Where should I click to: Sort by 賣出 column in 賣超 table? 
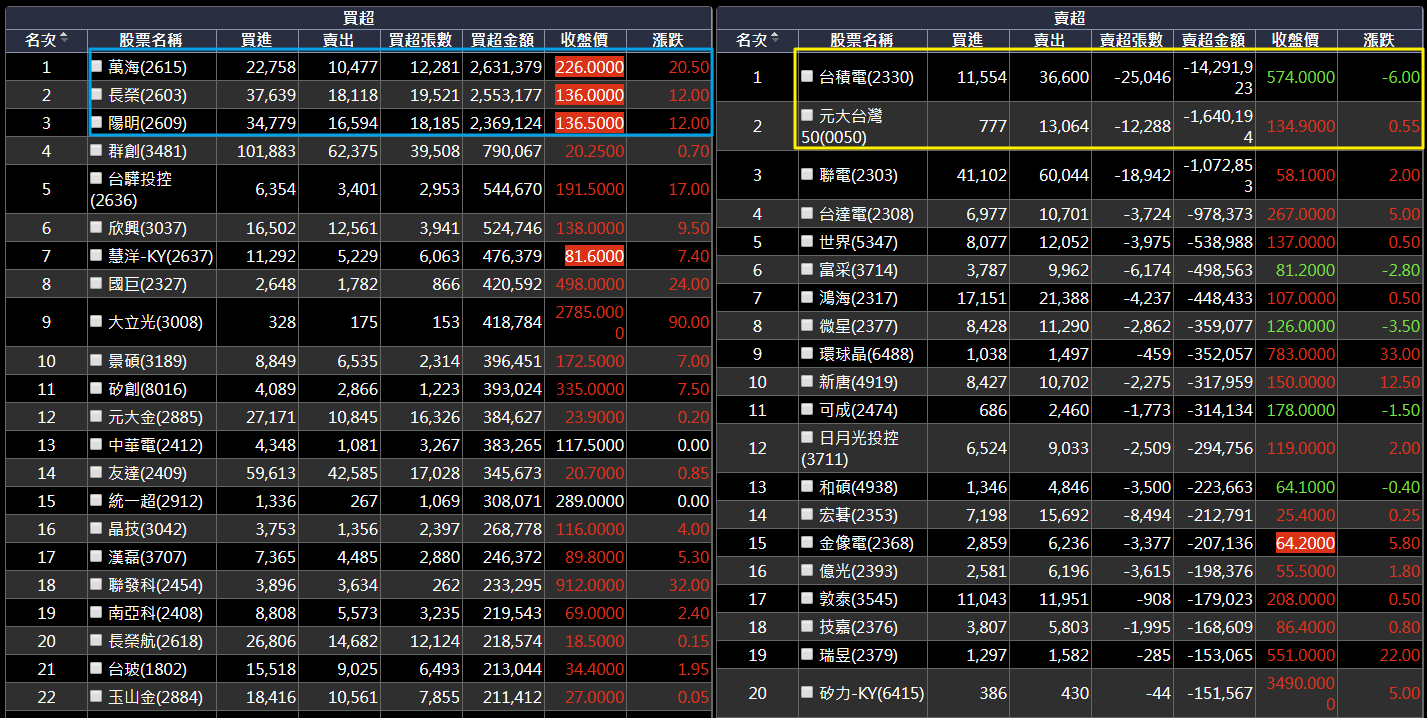pos(1050,40)
